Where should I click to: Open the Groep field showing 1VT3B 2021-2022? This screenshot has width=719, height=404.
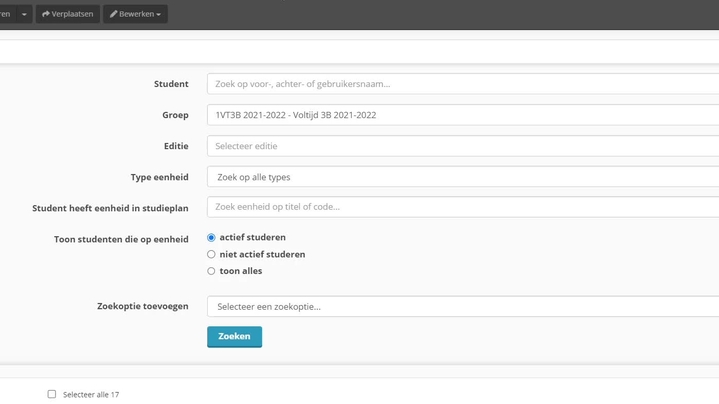tap(463, 115)
